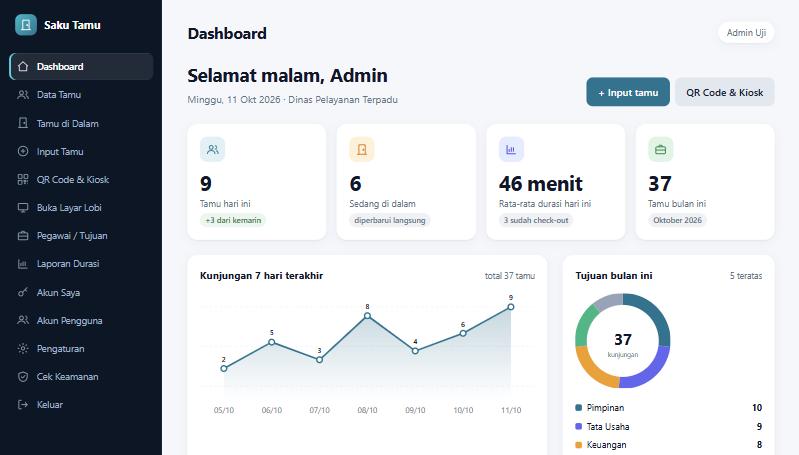Screen dimensions: 799x455
Task: Click the 09/10 data point with value 4
Action: coord(415,351)
